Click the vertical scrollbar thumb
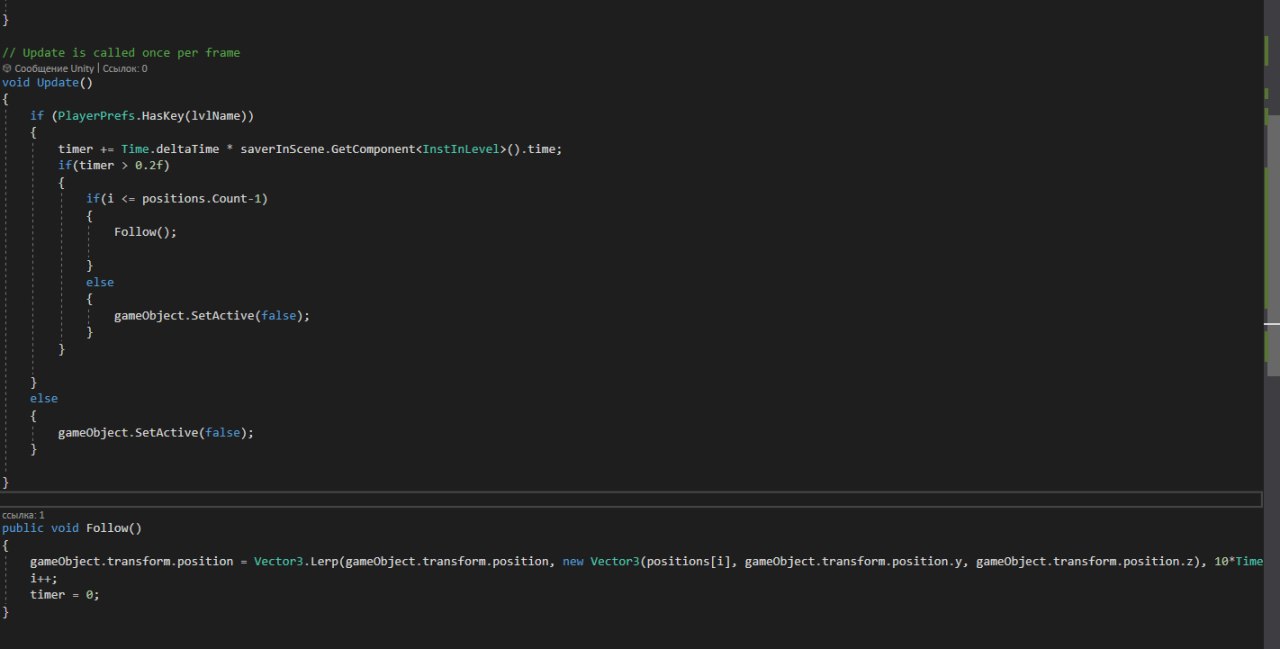The height and width of the screenshot is (649, 1280). (x=1272, y=250)
